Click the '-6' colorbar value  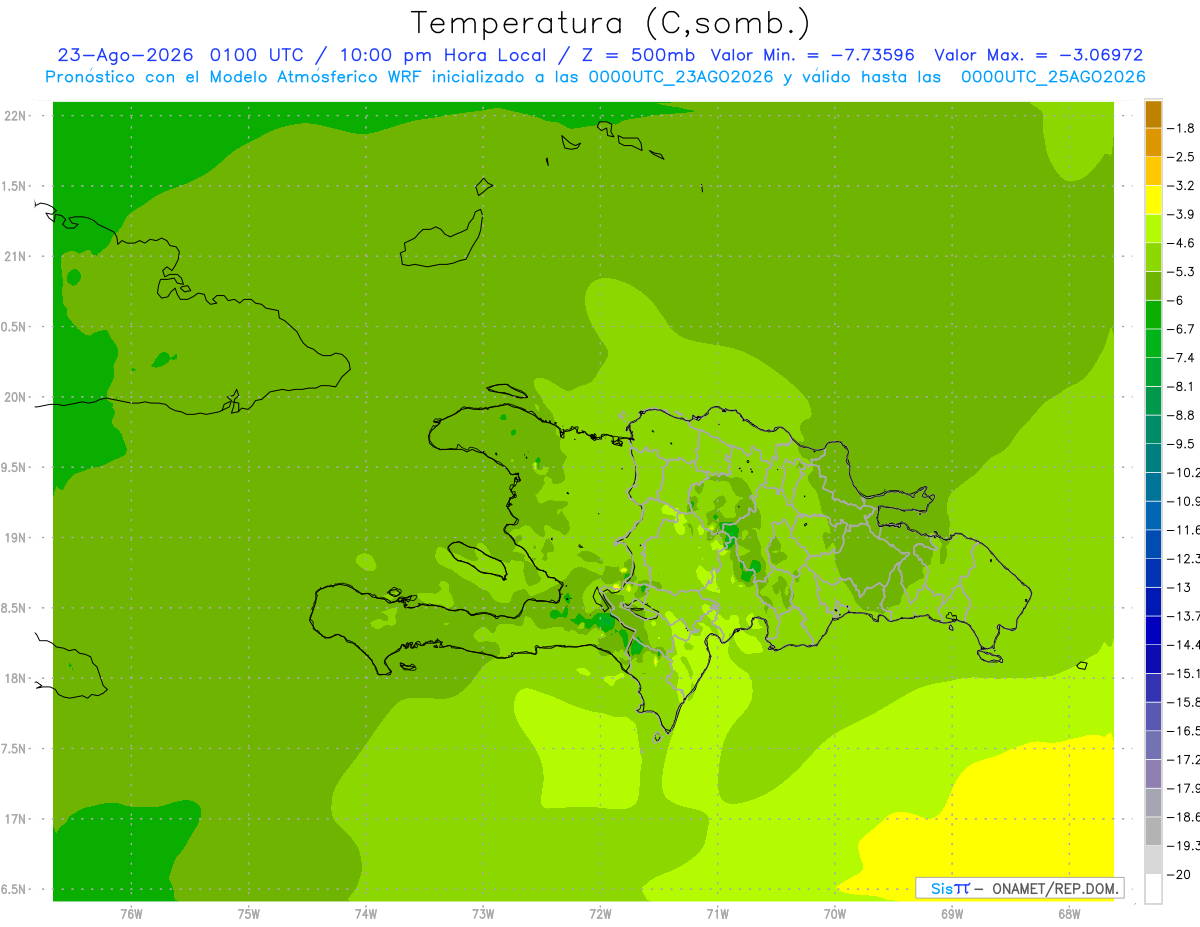pos(1176,300)
